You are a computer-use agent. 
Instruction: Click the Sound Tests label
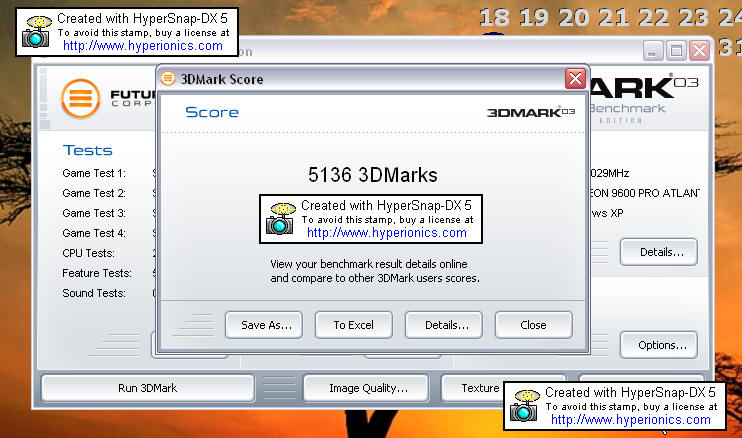click(94, 293)
